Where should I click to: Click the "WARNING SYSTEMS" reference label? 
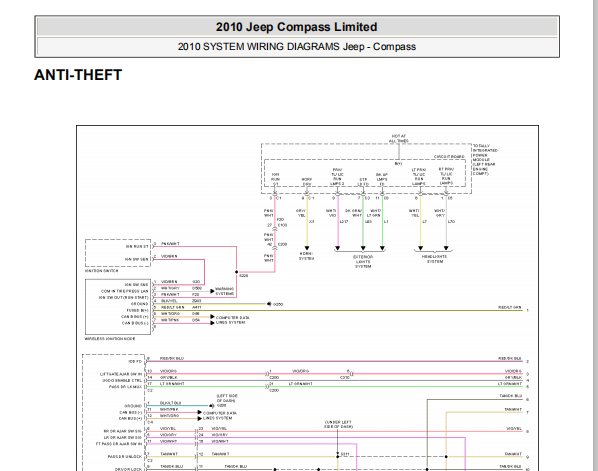(225, 291)
